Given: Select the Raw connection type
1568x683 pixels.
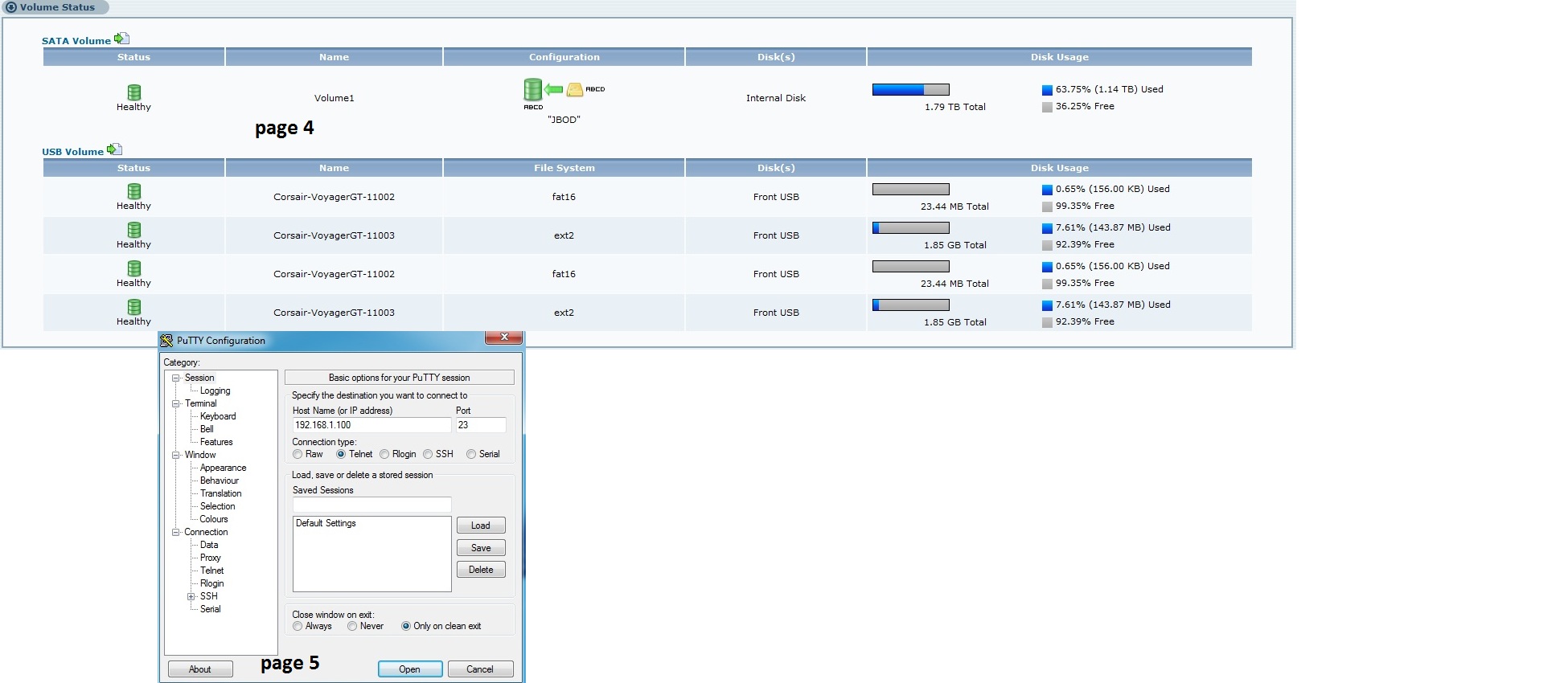Looking at the screenshot, I should 298,454.
